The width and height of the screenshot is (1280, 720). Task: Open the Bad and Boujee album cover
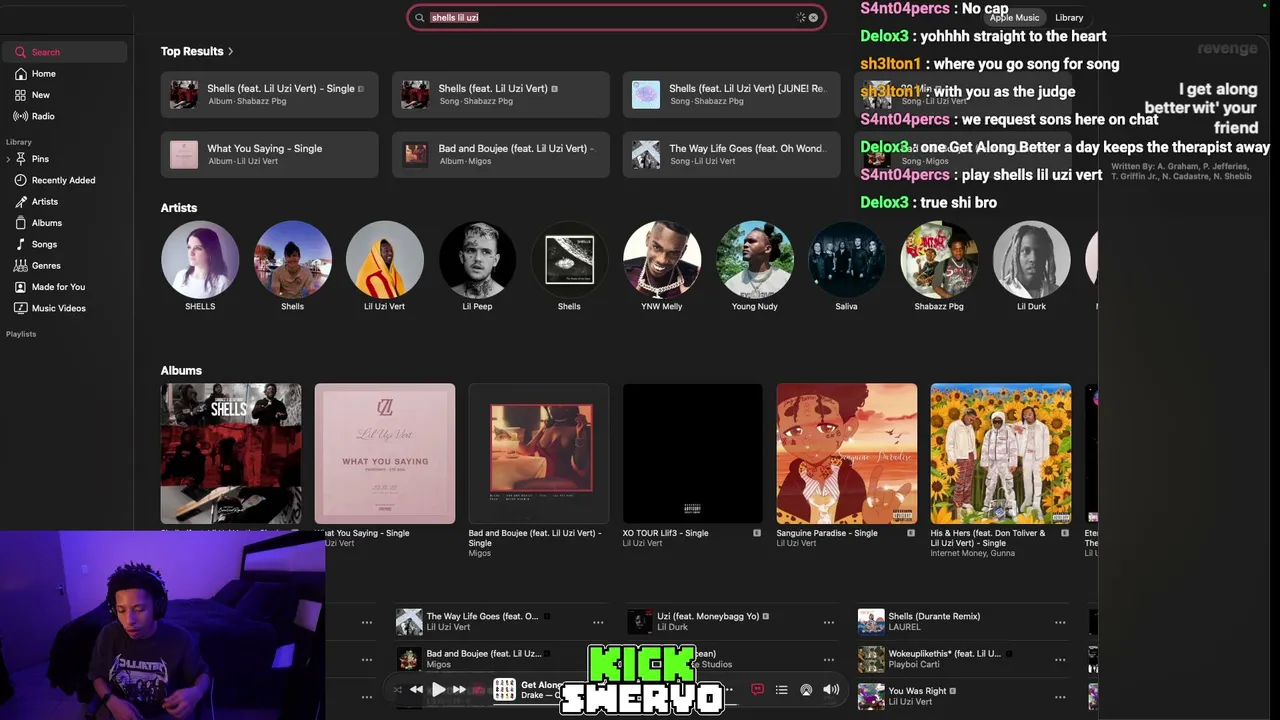tap(539, 454)
